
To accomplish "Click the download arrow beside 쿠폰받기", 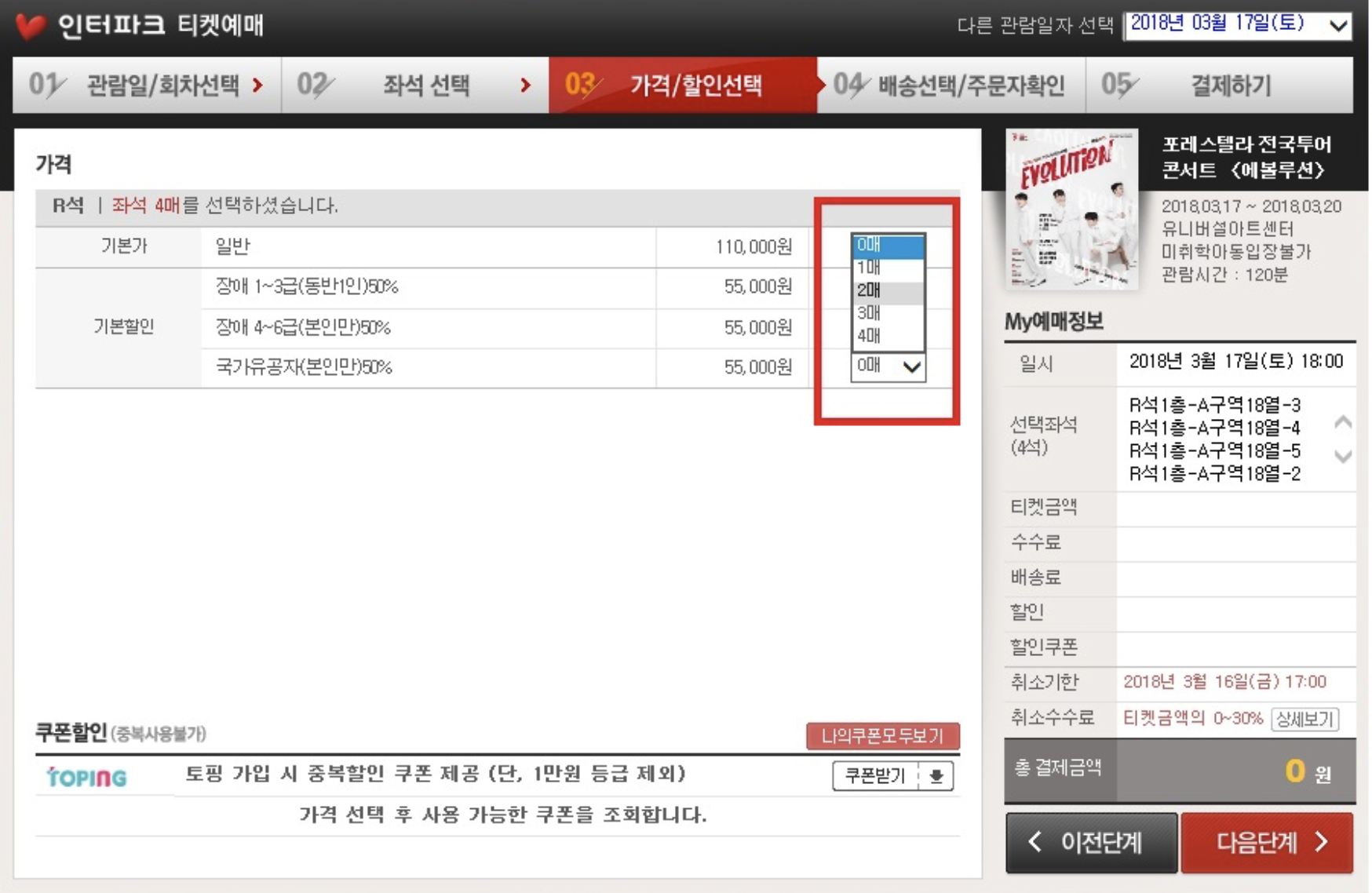I will 936,776.
